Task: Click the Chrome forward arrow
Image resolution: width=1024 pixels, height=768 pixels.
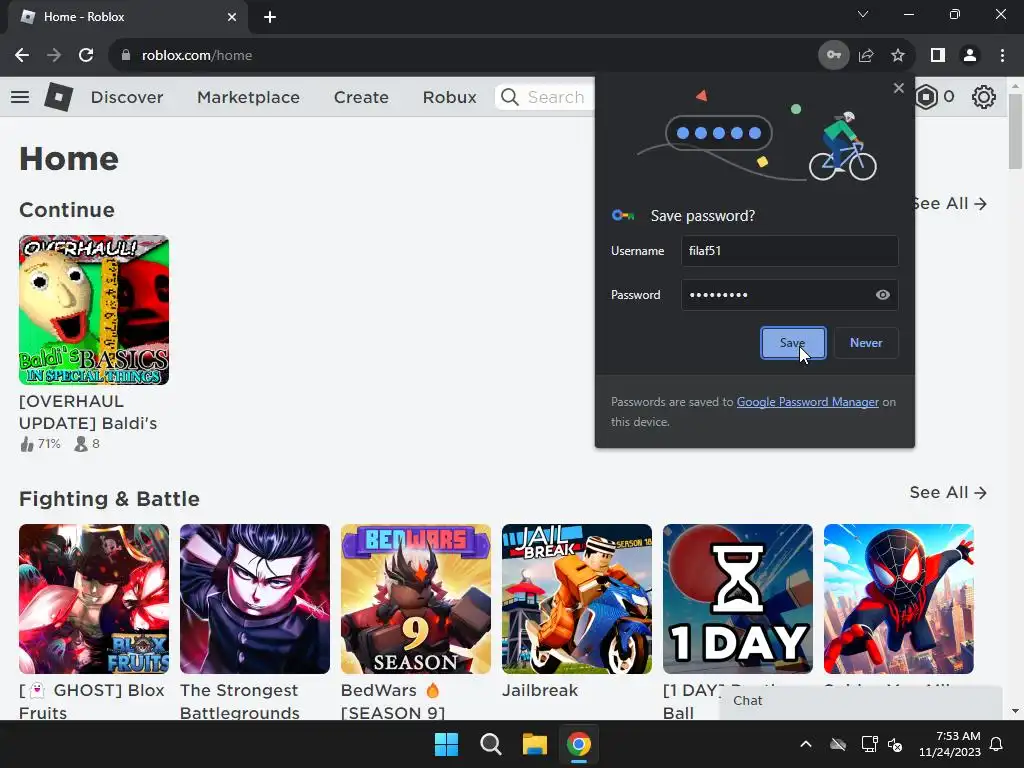Action: click(x=54, y=56)
